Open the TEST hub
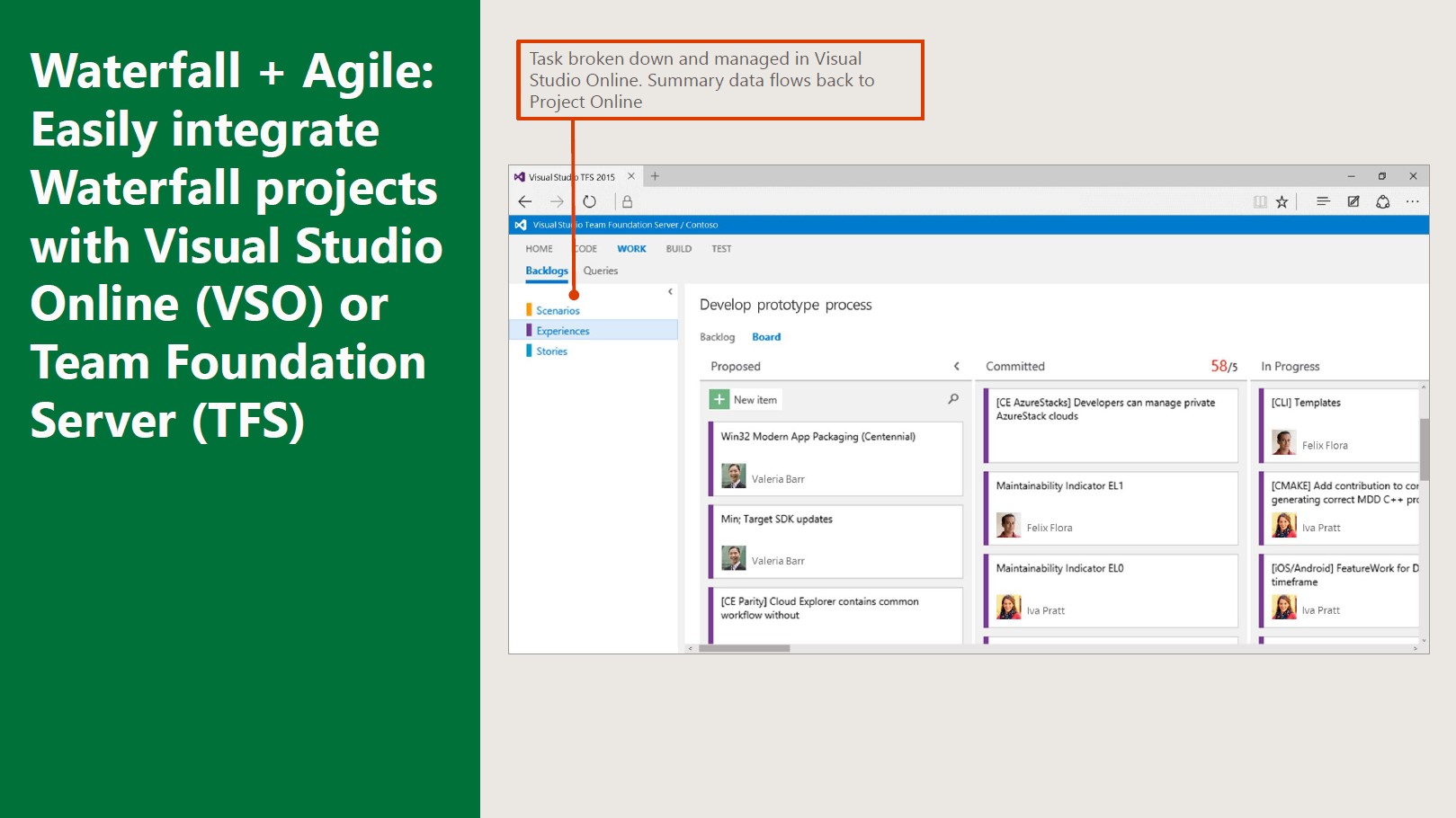This screenshot has width=1456, height=818. (x=721, y=249)
